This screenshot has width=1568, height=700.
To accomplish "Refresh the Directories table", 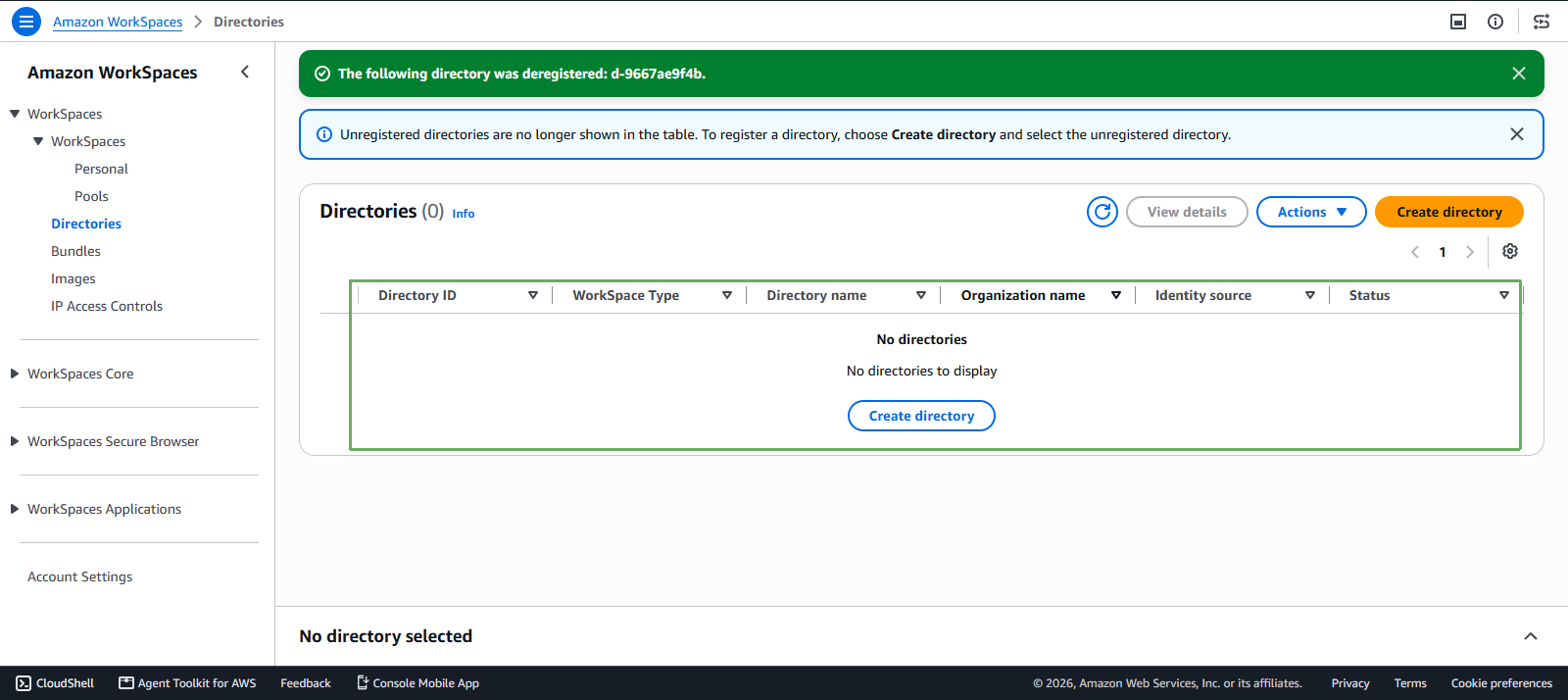I will [1102, 212].
